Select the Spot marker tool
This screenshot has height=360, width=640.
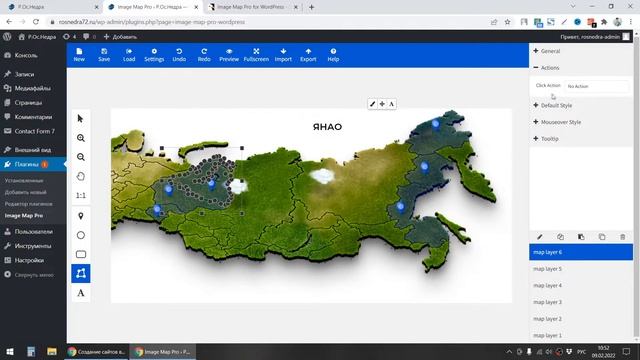coord(80,216)
